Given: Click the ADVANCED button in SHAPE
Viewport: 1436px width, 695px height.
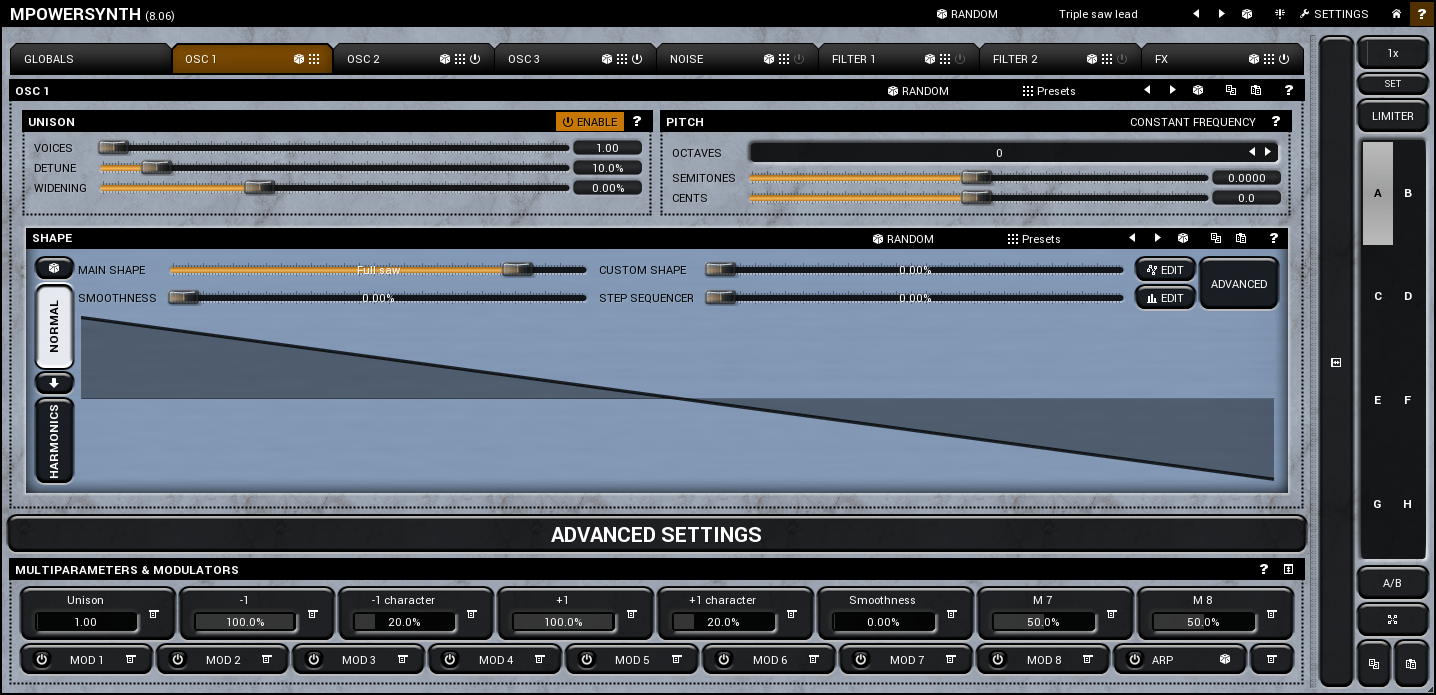Looking at the screenshot, I should 1239,284.
